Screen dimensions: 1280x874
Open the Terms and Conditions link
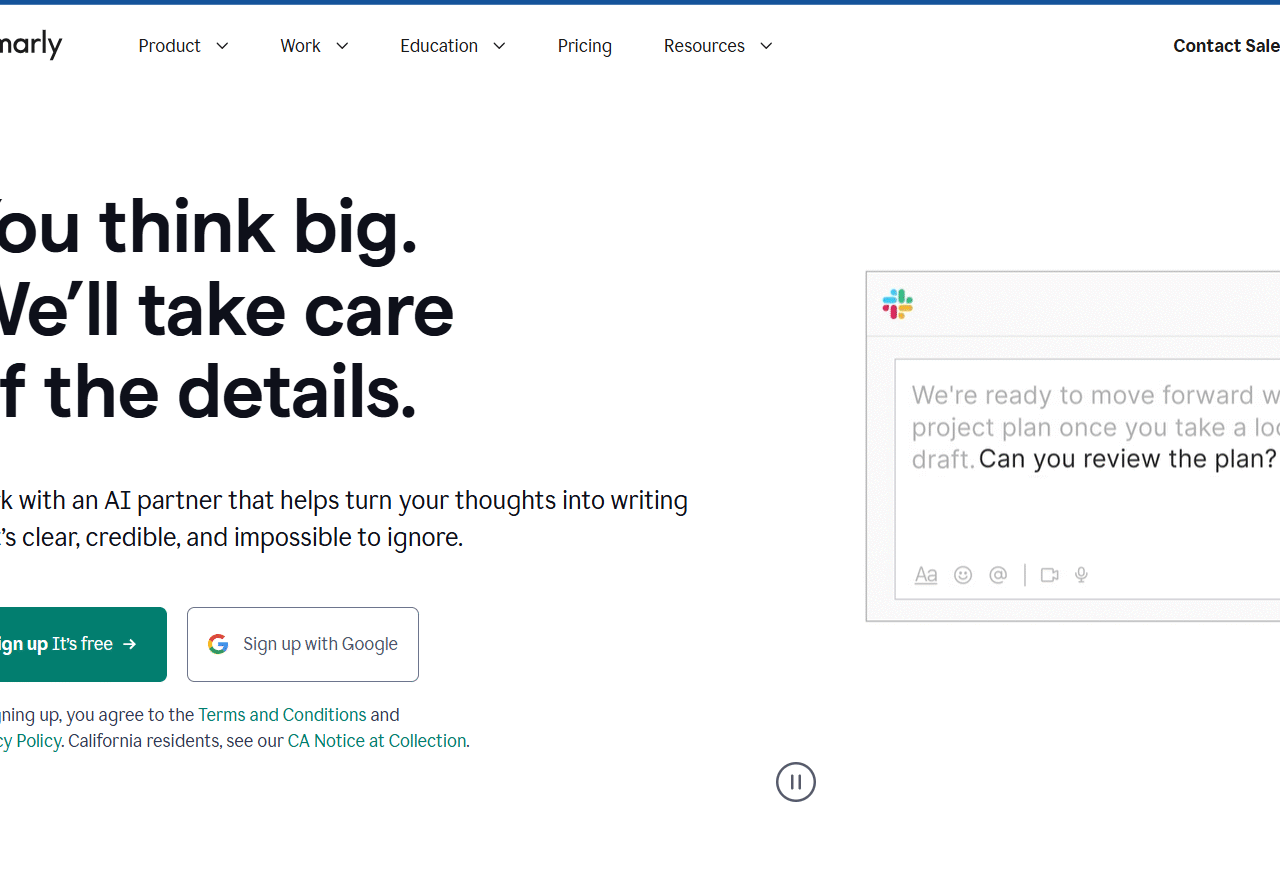282,715
